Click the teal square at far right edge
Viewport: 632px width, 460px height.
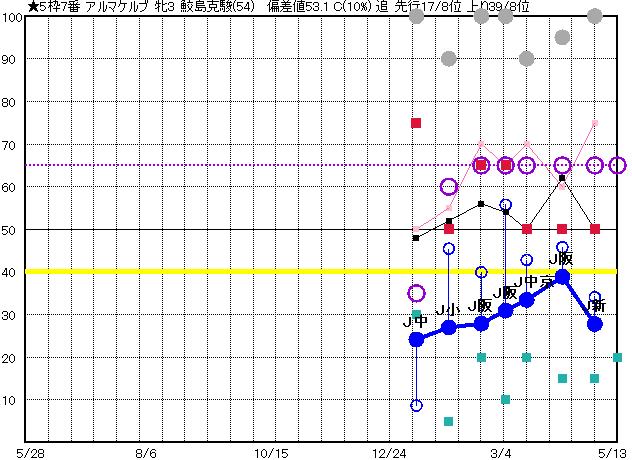(x=618, y=357)
